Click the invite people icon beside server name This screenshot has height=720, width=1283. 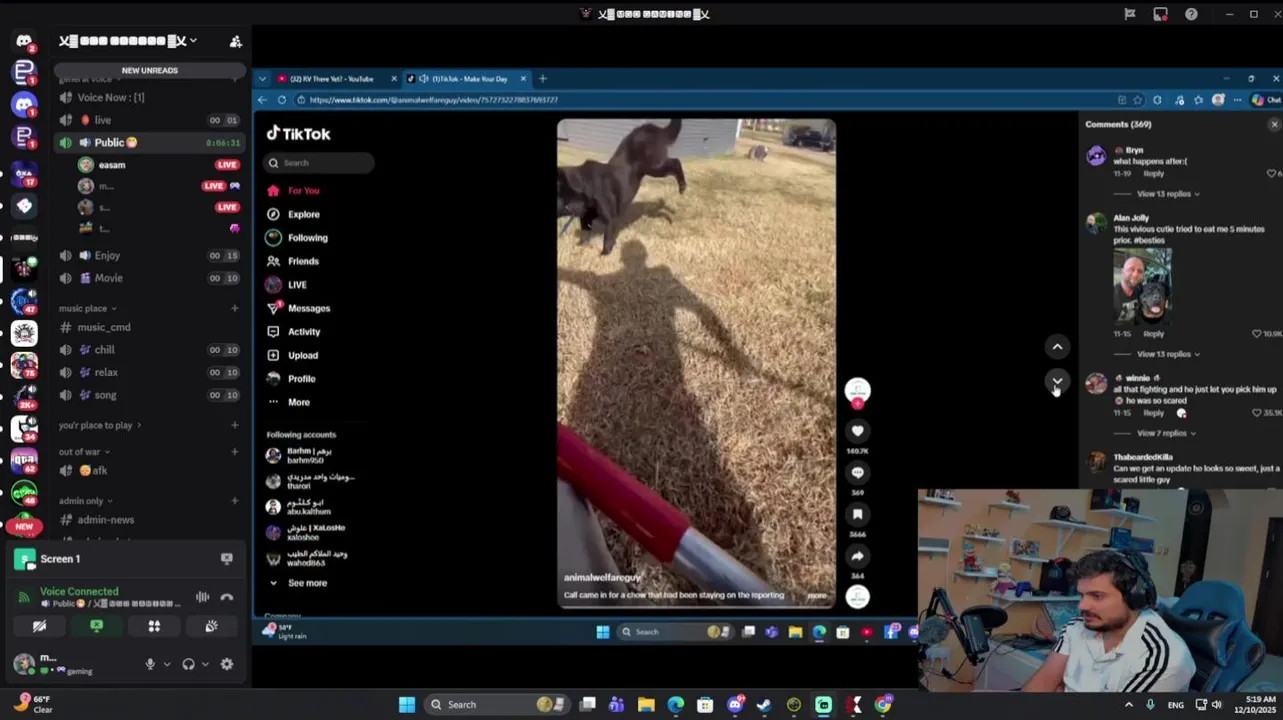click(236, 41)
